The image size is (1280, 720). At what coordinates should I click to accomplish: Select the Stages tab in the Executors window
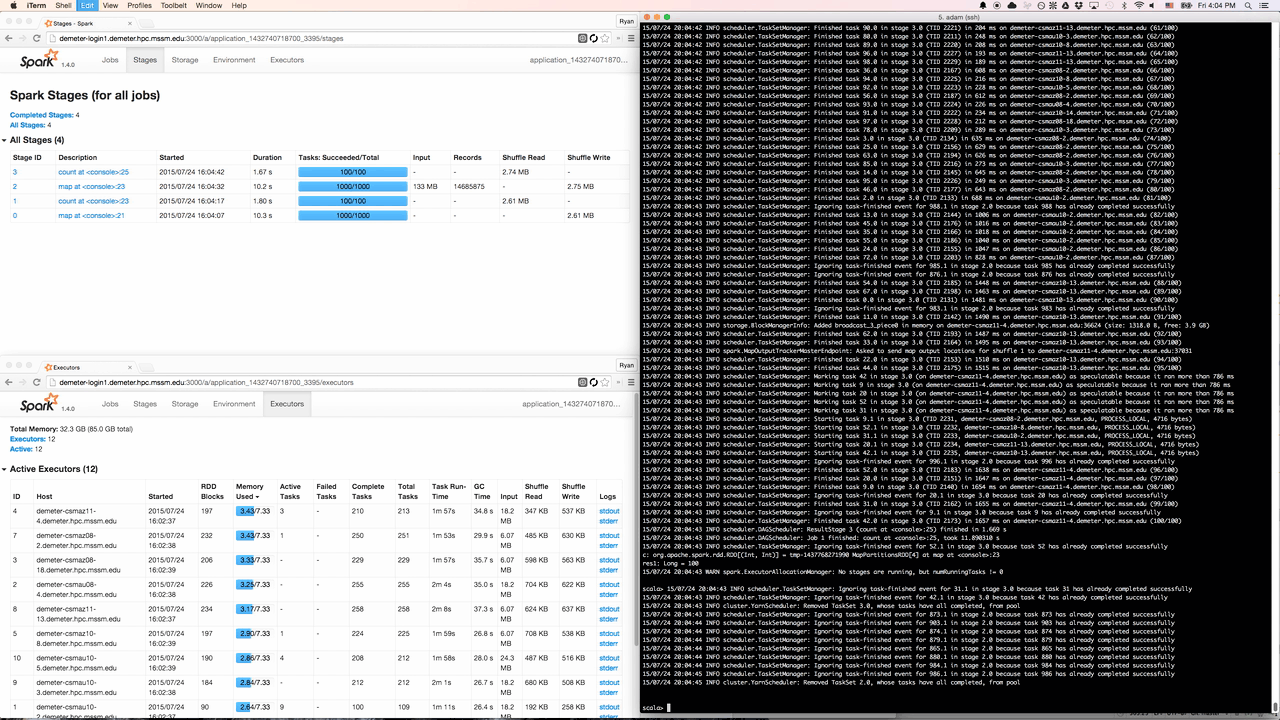(145, 404)
